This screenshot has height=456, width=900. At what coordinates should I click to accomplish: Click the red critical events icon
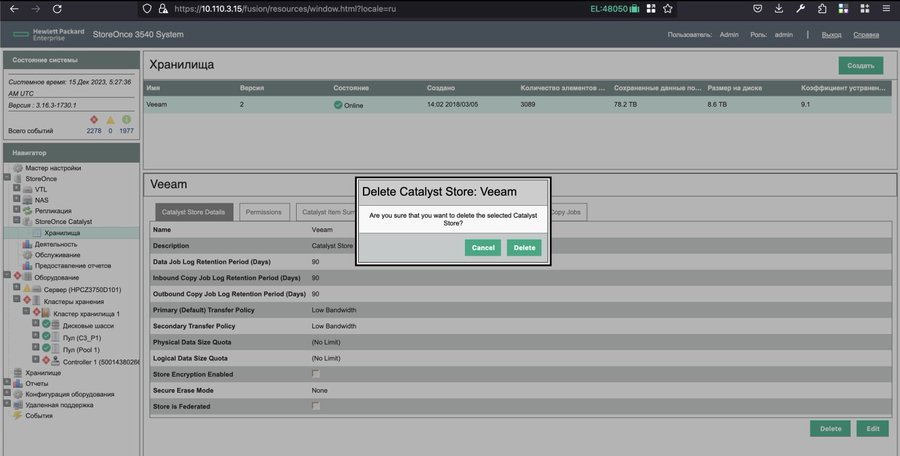click(x=94, y=119)
